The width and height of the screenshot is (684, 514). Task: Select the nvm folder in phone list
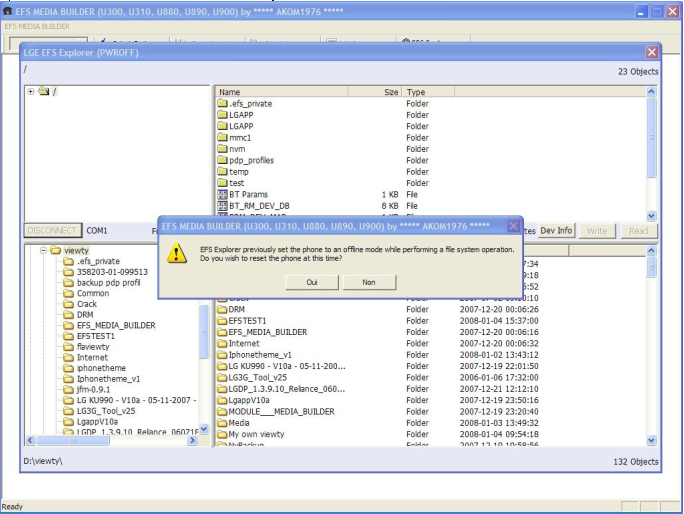[236, 149]
